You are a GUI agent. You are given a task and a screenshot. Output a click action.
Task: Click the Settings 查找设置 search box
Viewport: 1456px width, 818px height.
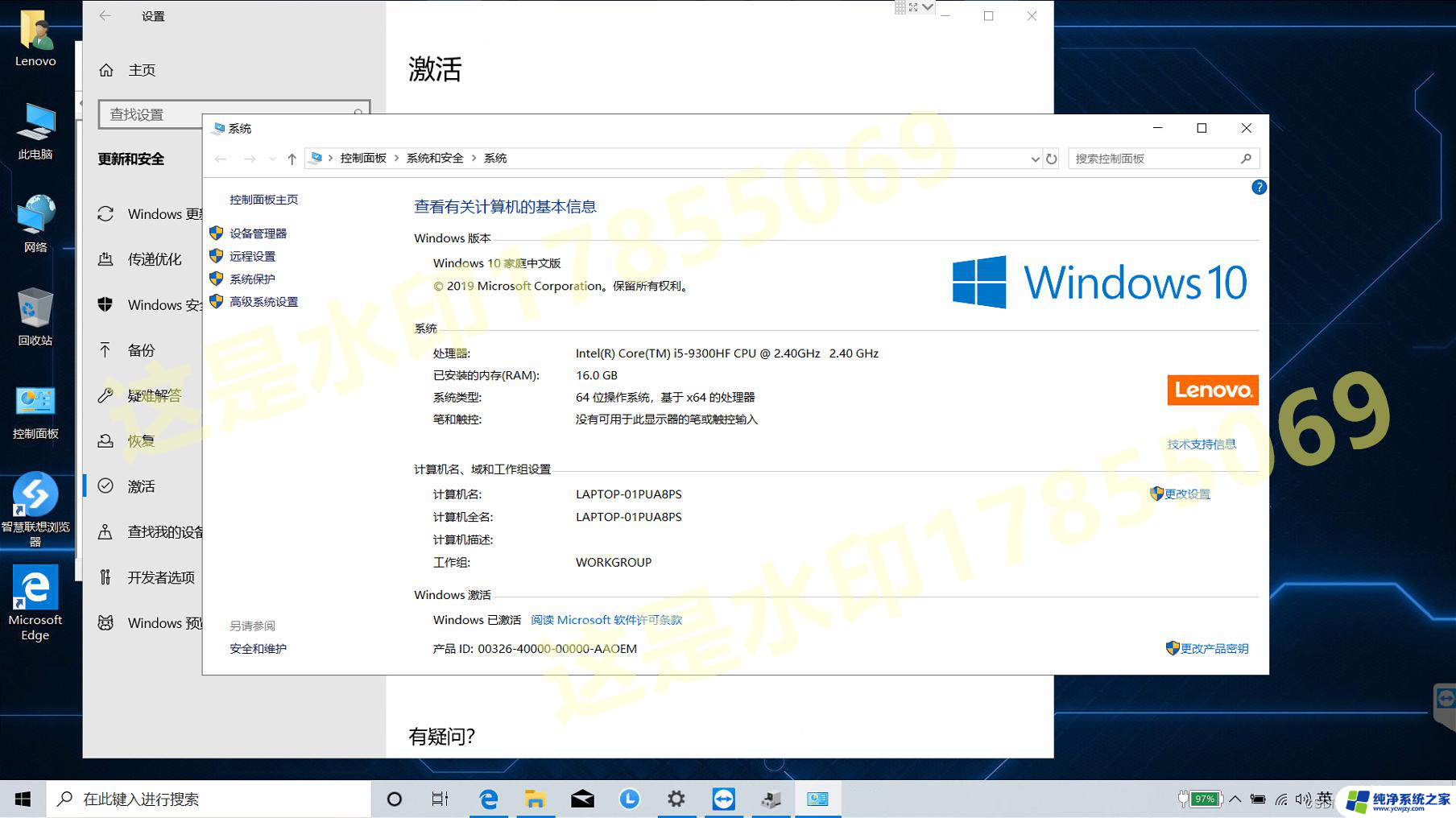coord(234,114)
